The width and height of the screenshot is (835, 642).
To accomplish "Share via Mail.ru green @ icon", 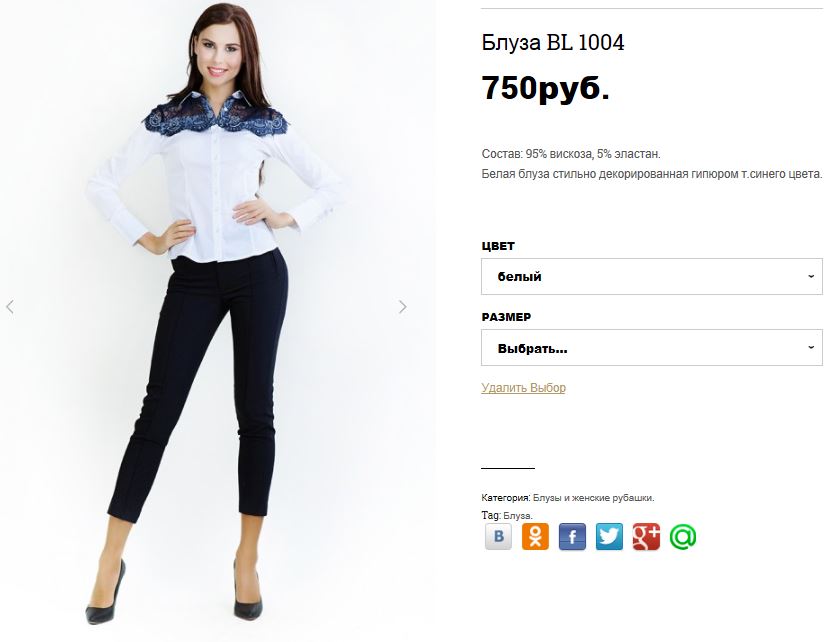I will coord(683,536).
